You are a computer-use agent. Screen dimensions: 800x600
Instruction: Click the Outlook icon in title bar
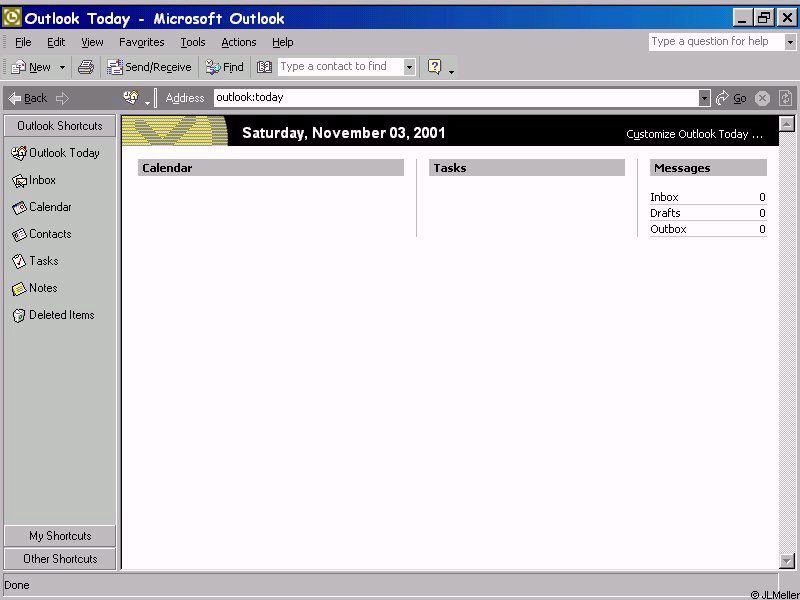click(11, 18)
